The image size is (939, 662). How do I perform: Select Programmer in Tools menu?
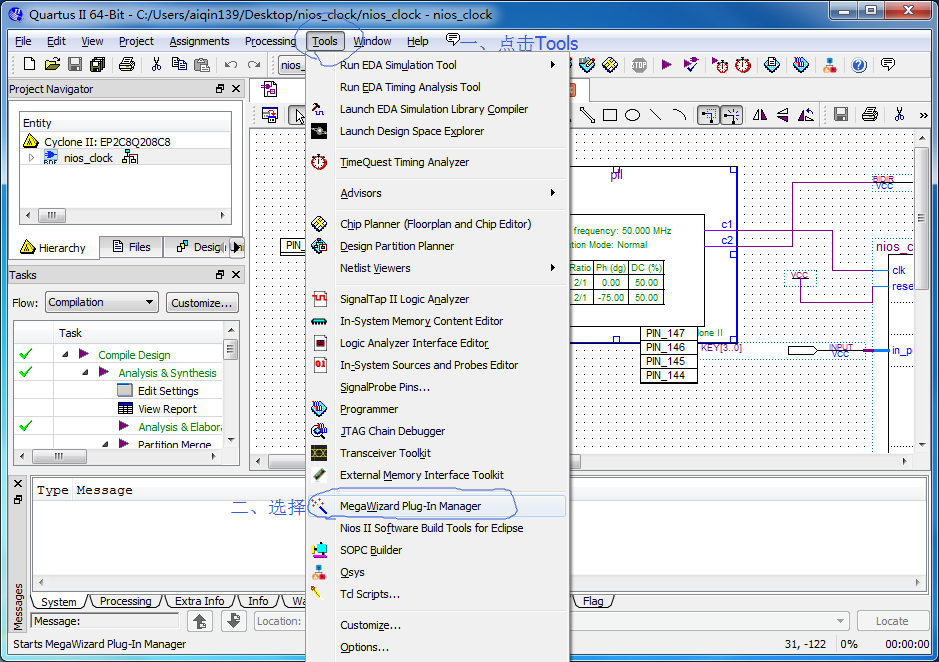click(x=436, y=409)
